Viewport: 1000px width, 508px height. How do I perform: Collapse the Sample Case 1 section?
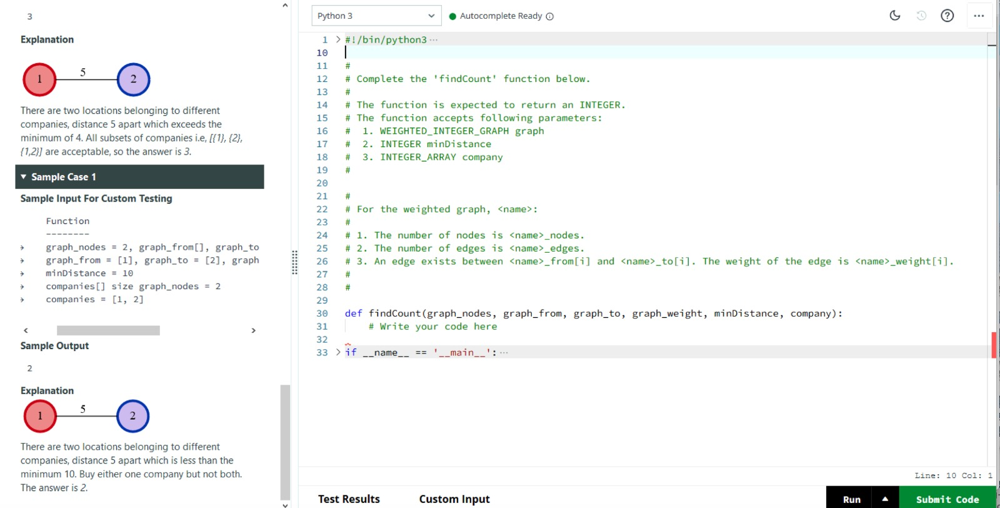140,177
